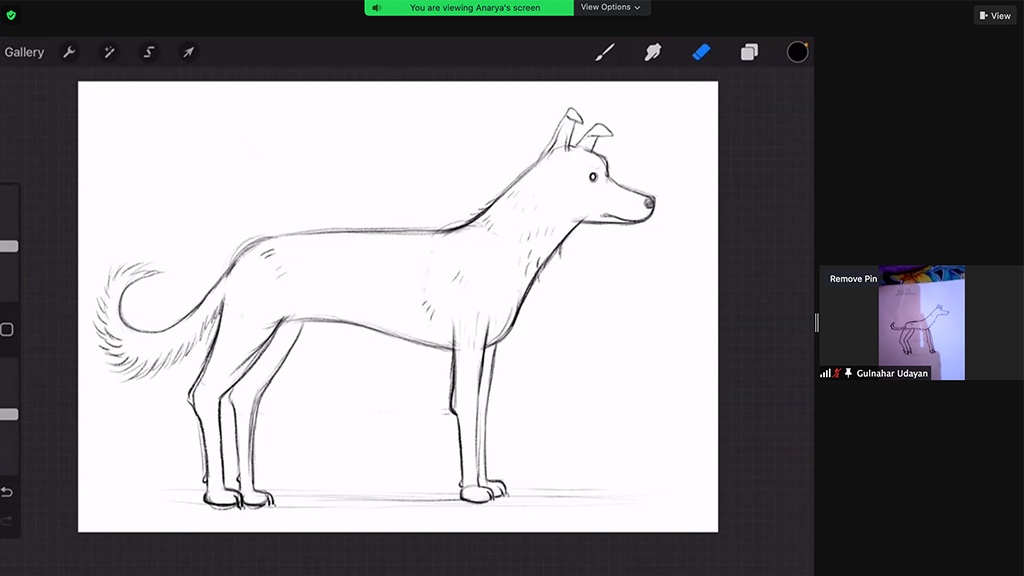Select Gulnahar Udayan's video thumbnail
The image size is (1024, 576).
coord(921,322)
